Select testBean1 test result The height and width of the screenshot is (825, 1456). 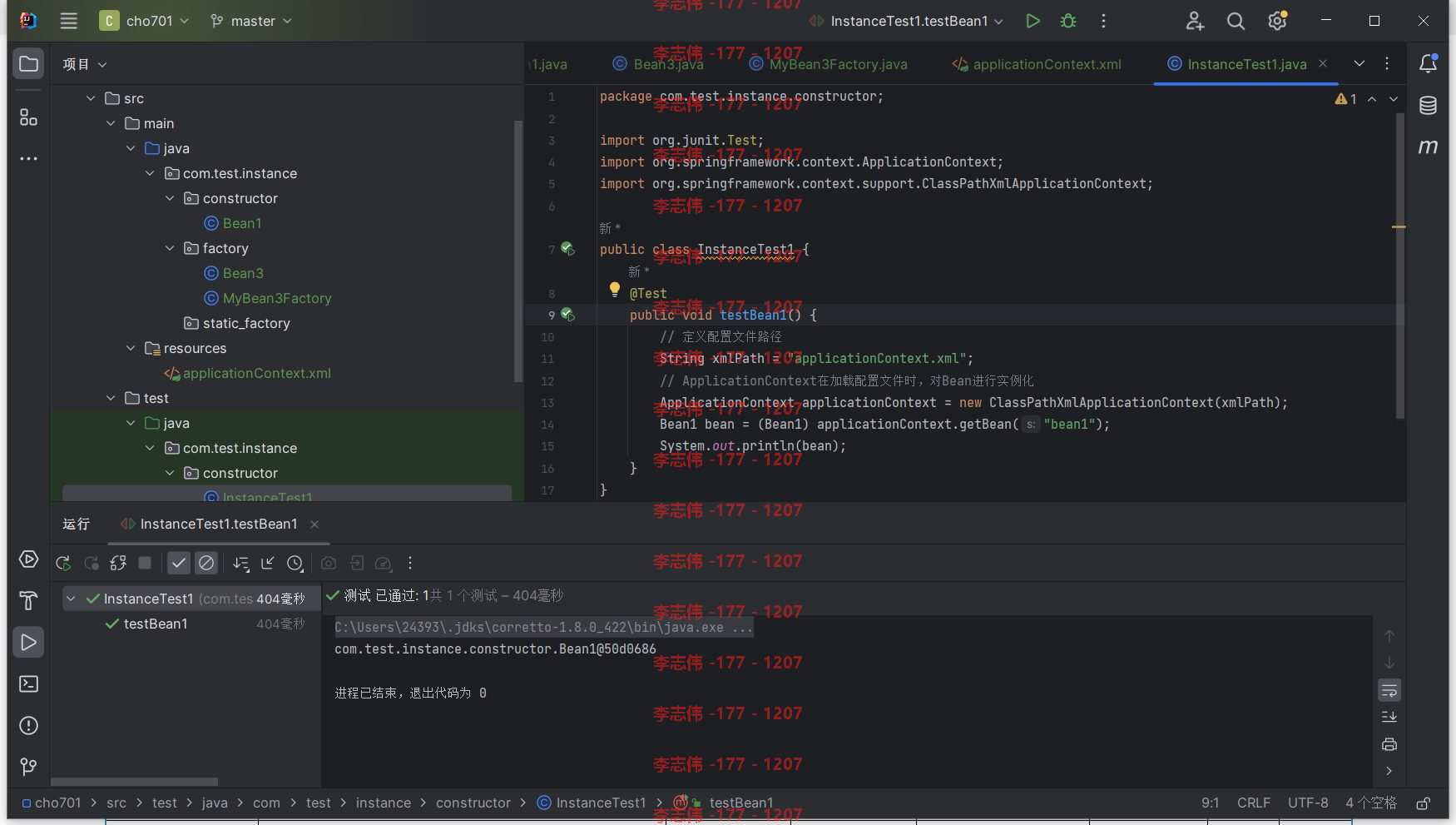pyautogui.click(x=156, y=624)
